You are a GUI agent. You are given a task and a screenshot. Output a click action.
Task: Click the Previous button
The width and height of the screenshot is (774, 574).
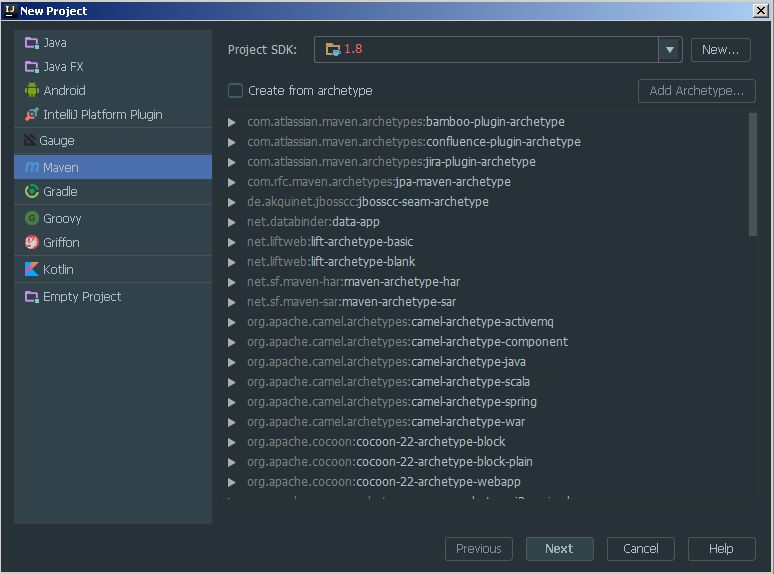coord(478,549)
